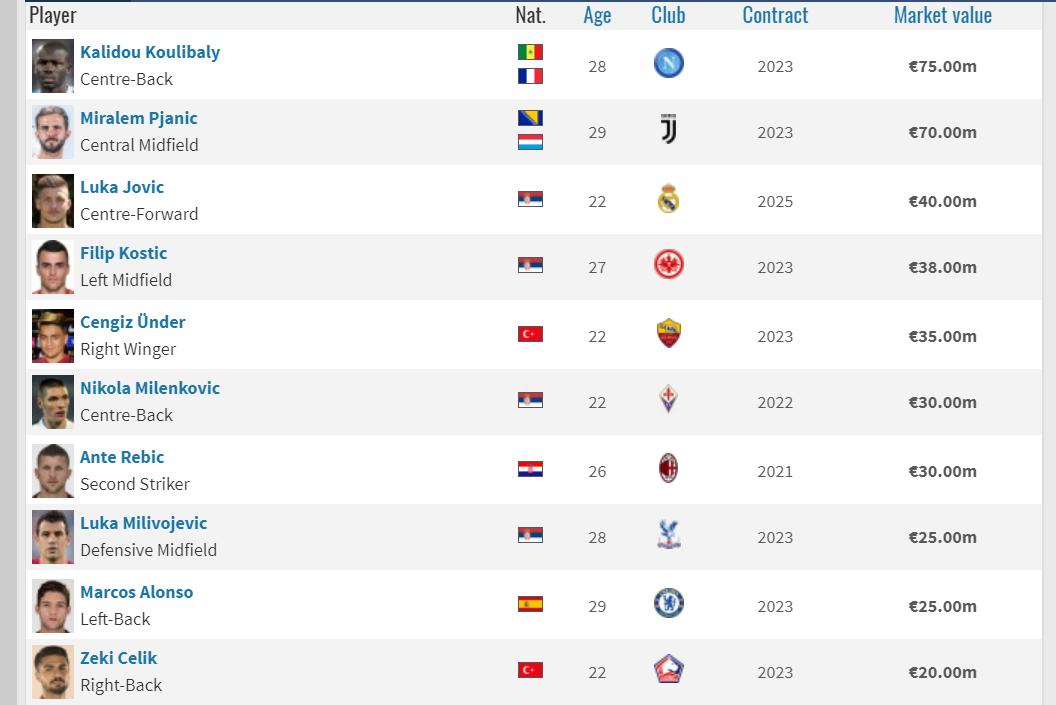Click the Croatia flag beside Ante Rebic
Screen dimensions: 1056x705
pyautogui.click(x=530, y=469)
